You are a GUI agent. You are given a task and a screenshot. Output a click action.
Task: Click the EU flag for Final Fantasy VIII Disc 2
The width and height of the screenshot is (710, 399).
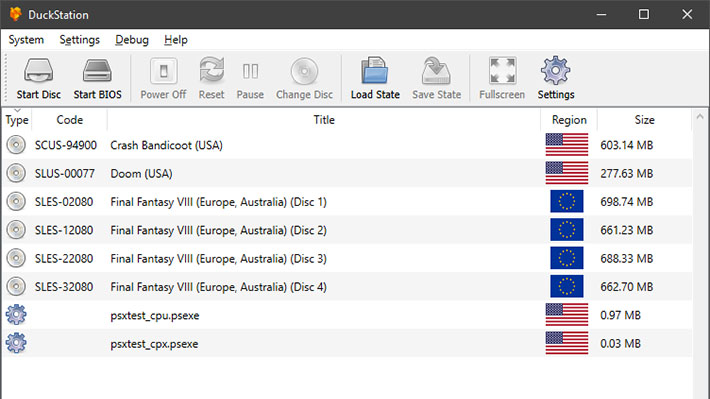pos(567,230)
